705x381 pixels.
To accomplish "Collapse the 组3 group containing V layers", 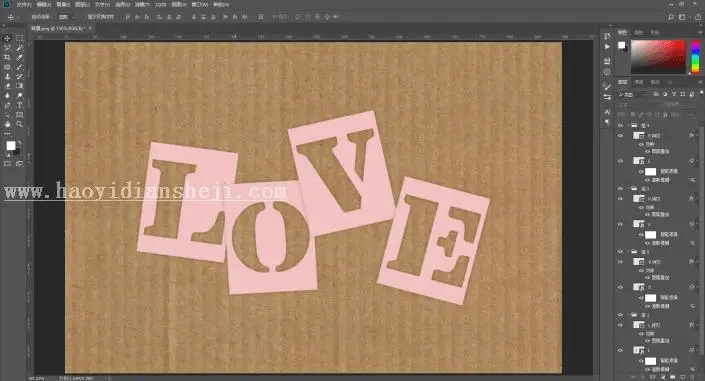I will pos(629,188).
